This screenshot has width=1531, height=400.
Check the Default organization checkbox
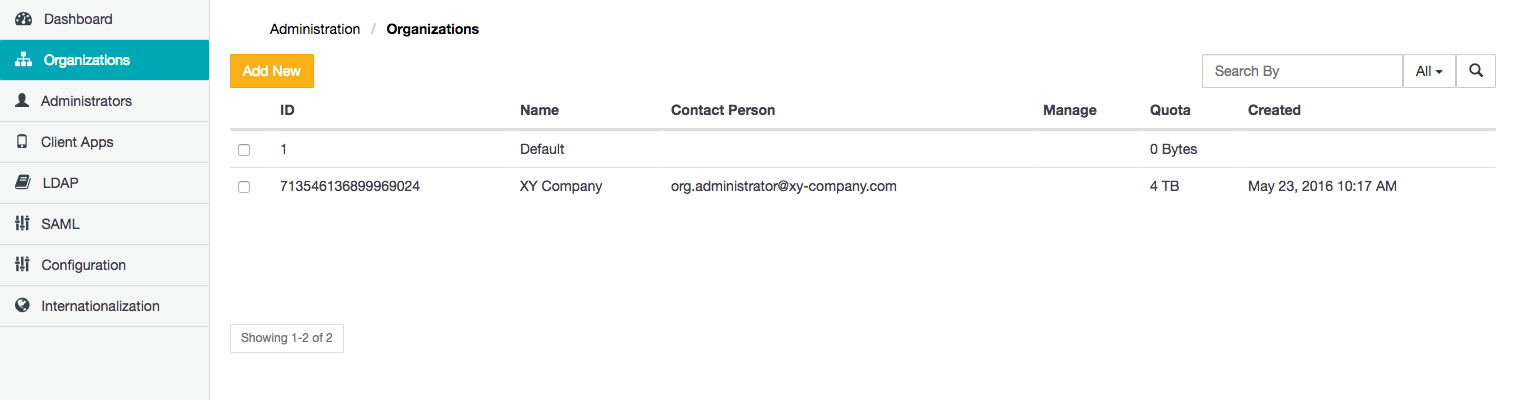[x=244, y=150]
